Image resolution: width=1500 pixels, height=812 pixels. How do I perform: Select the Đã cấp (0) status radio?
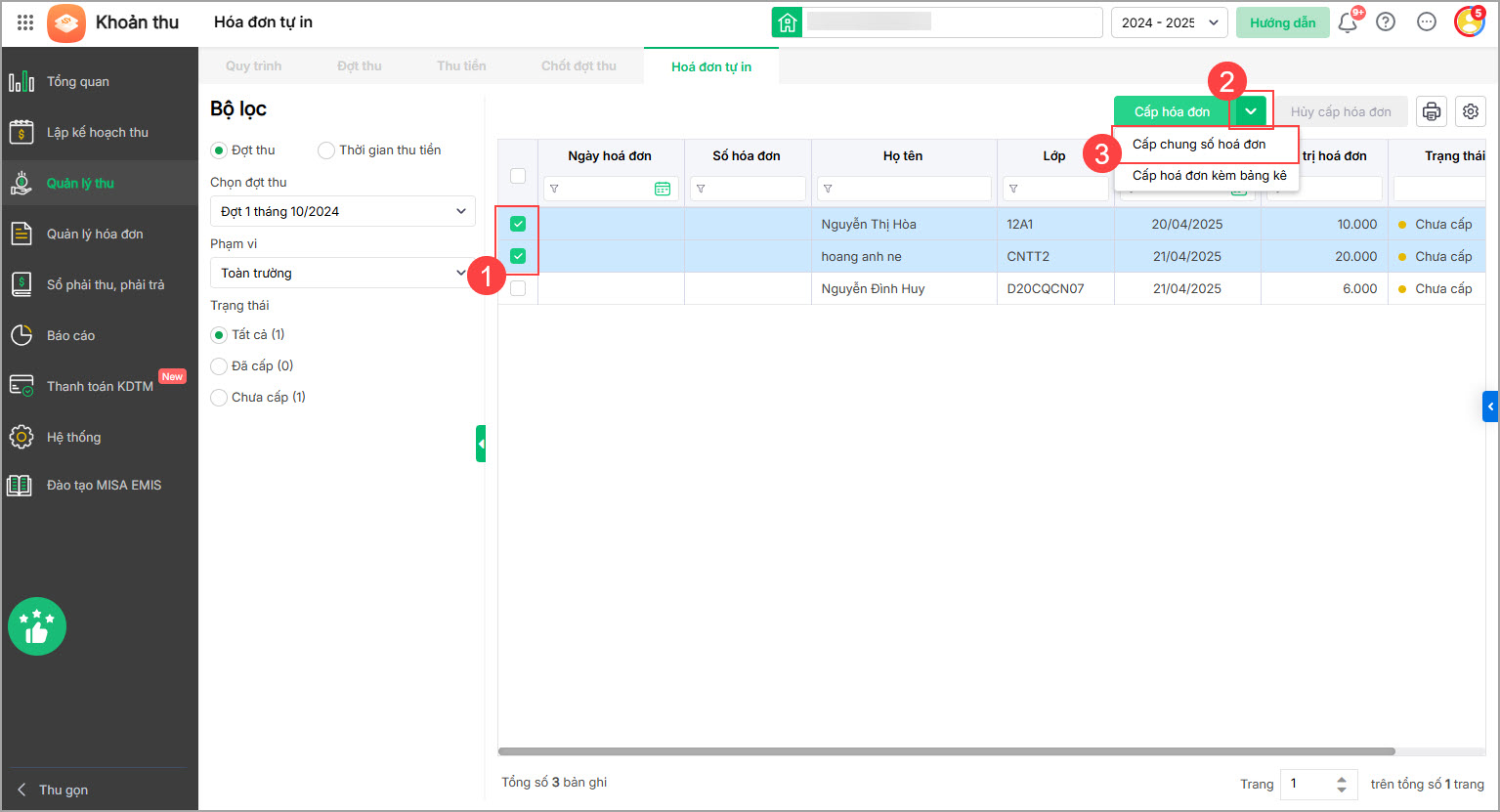219,366
